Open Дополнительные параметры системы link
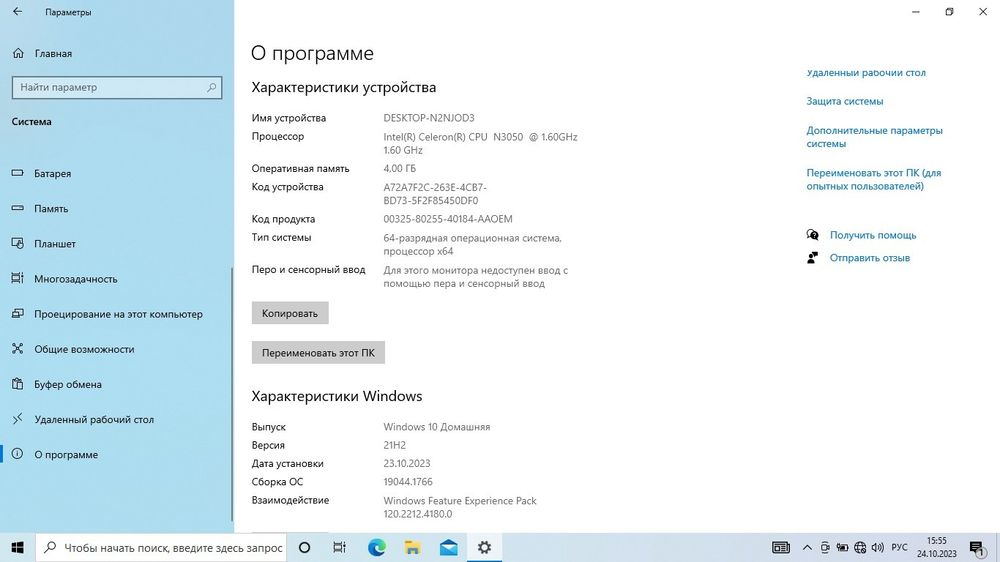The image size is (1000, 562). [874, 137]
